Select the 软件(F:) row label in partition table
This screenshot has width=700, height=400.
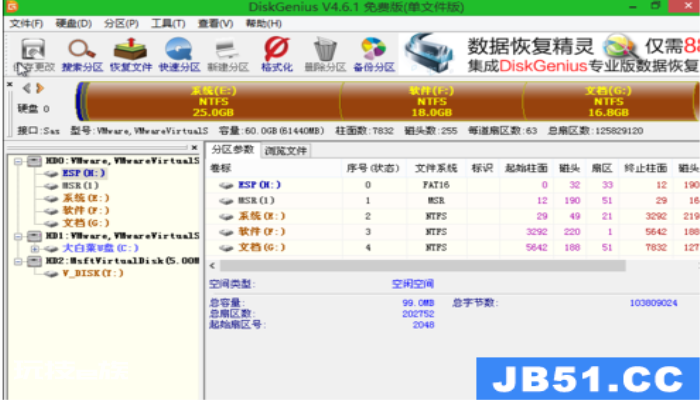coord(262,232)
